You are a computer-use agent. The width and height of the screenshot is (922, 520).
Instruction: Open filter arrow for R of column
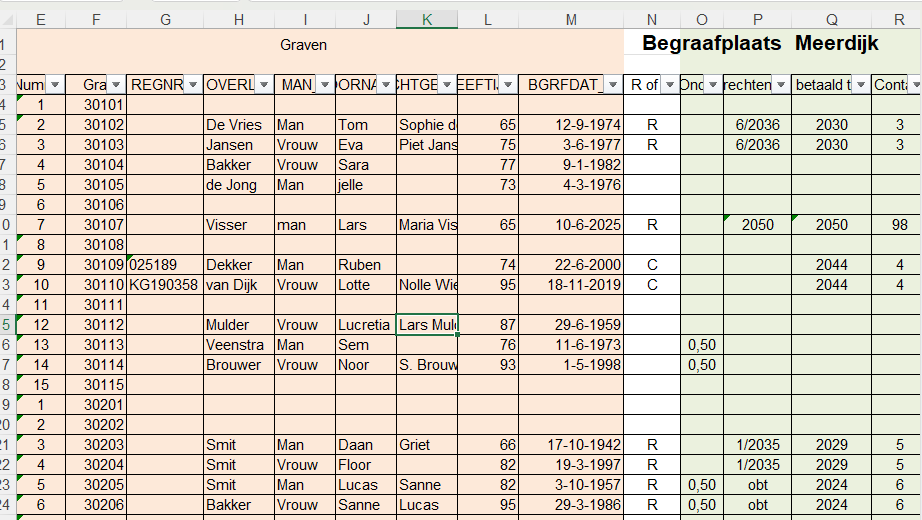pyautogui.click(x=668, y=85)
